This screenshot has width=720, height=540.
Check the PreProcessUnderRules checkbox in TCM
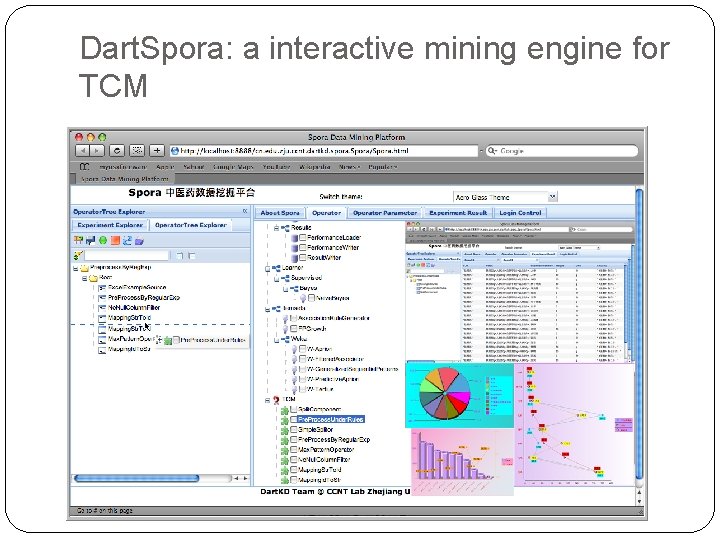click(294, 419)
